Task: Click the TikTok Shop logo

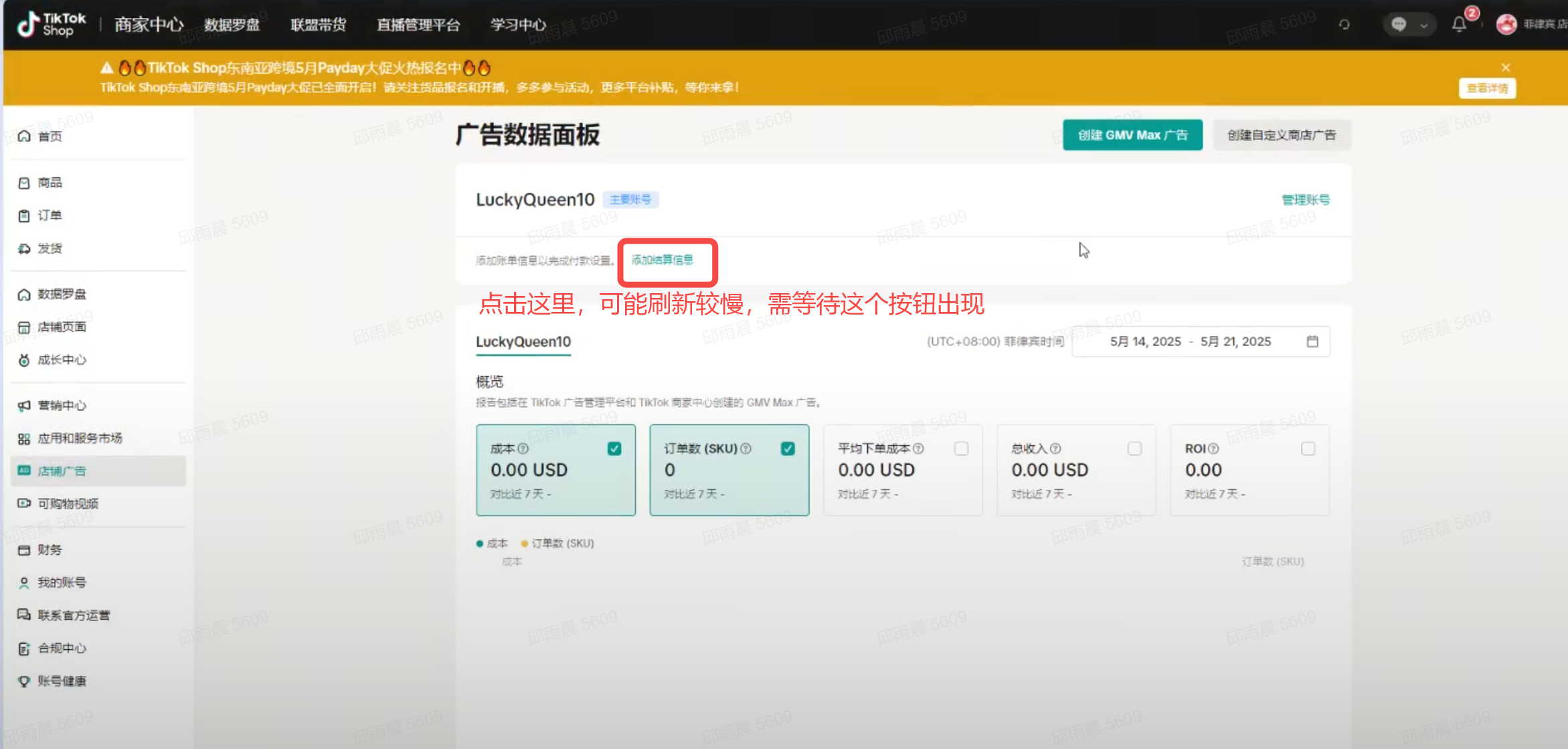Action: pyautogui.click(x=52, y=24)
